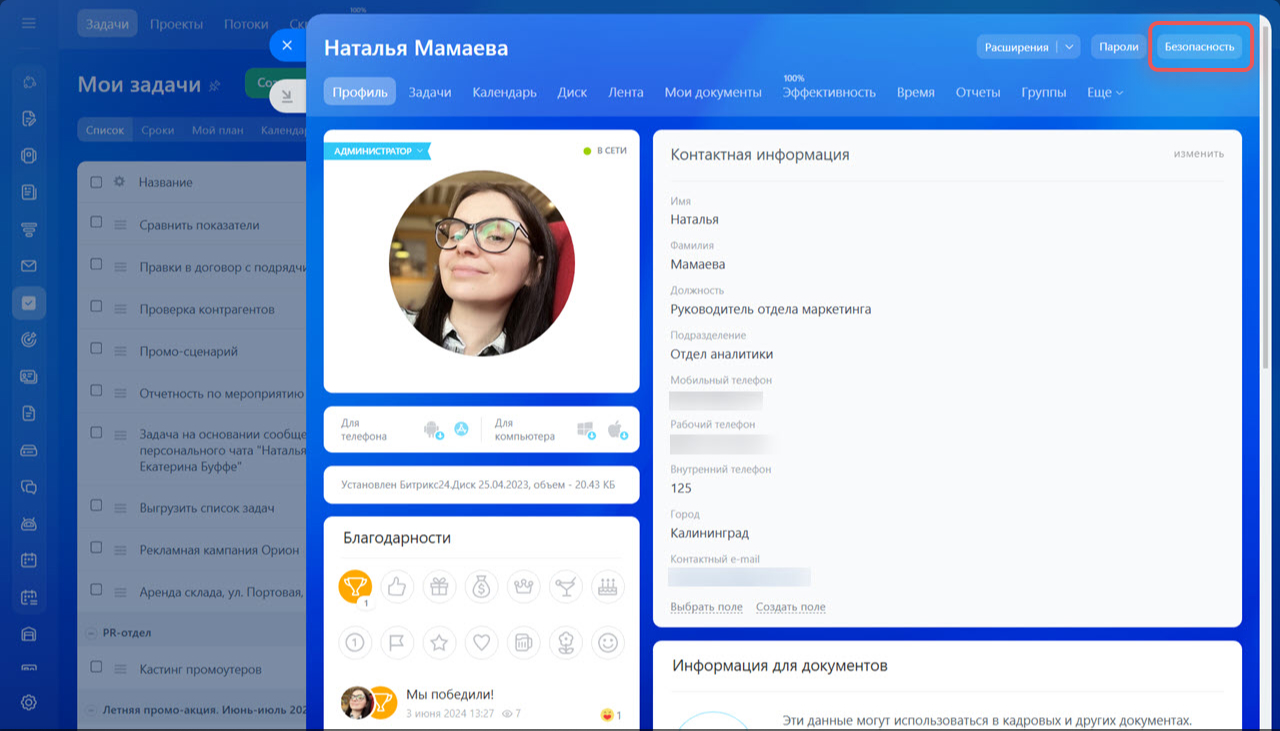
Task: Open the Мы победили! gratitude post
Action: coord(449,694)
